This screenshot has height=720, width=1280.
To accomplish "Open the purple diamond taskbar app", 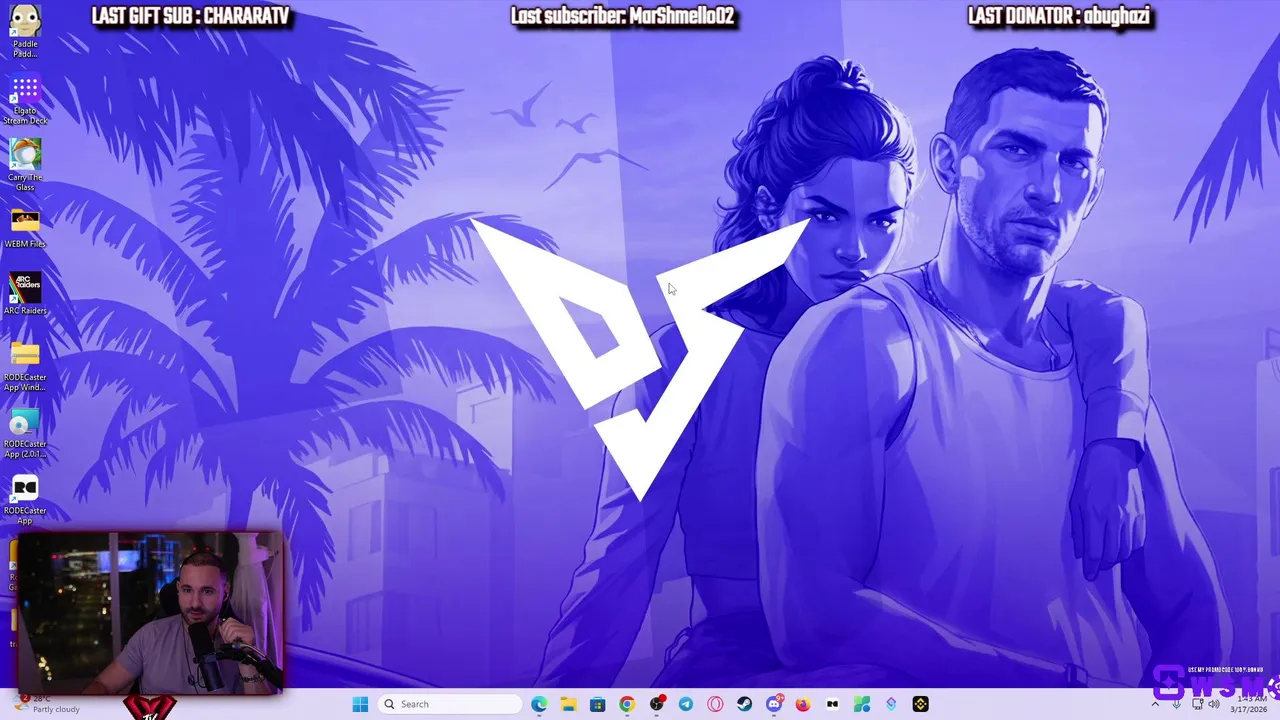I will pos(891,704).
